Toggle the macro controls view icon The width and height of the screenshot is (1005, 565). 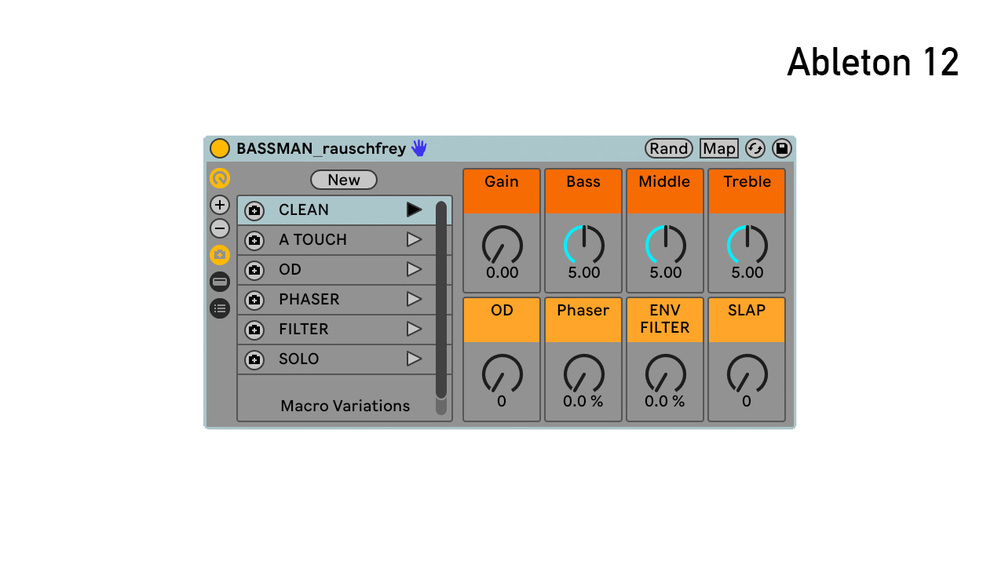coord(220,178)
